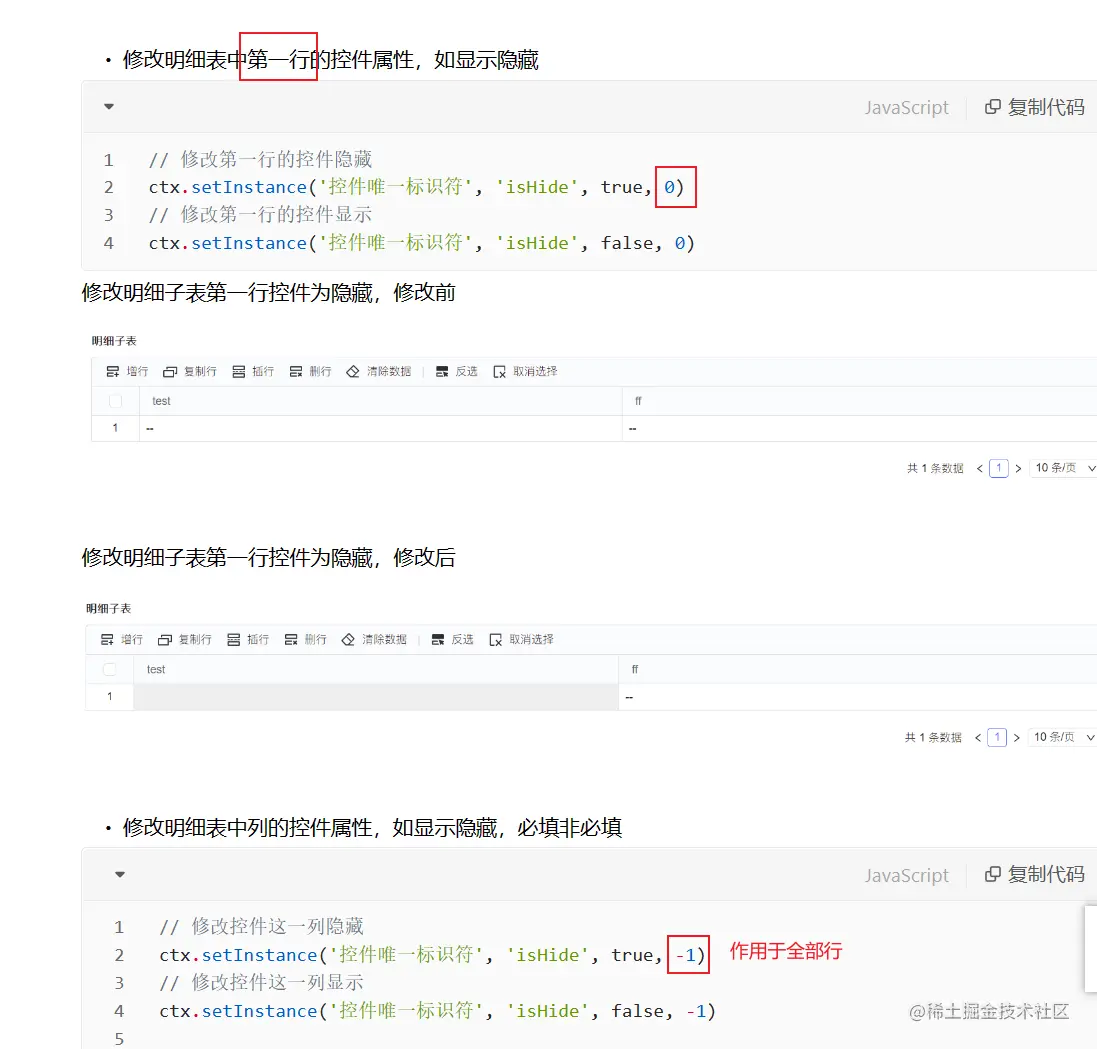The image size is (1097, 1049).
Task: Collapse the code block about hiding the first row
Action: point(108,107)
